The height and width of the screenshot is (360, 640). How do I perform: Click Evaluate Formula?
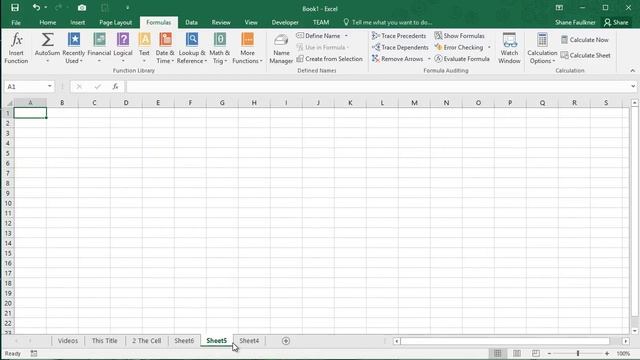(462, 59)
